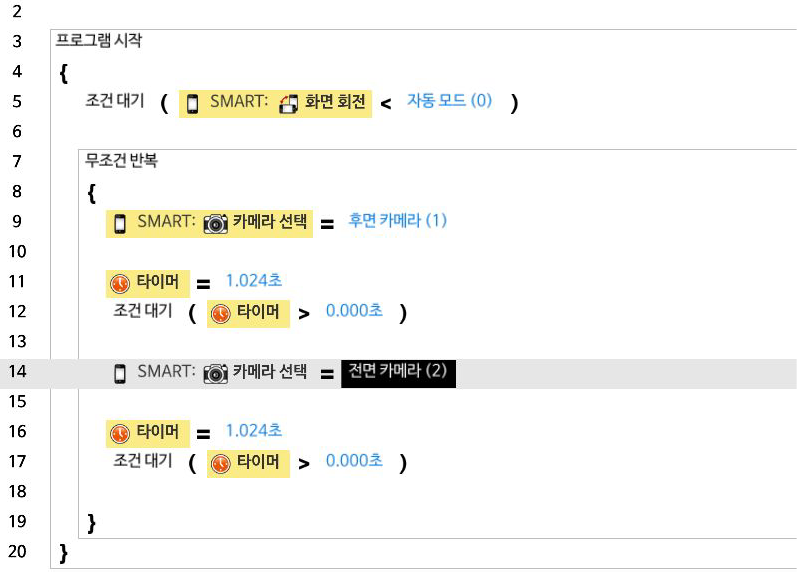Click the less-than operator on line 5

(386, 104)
